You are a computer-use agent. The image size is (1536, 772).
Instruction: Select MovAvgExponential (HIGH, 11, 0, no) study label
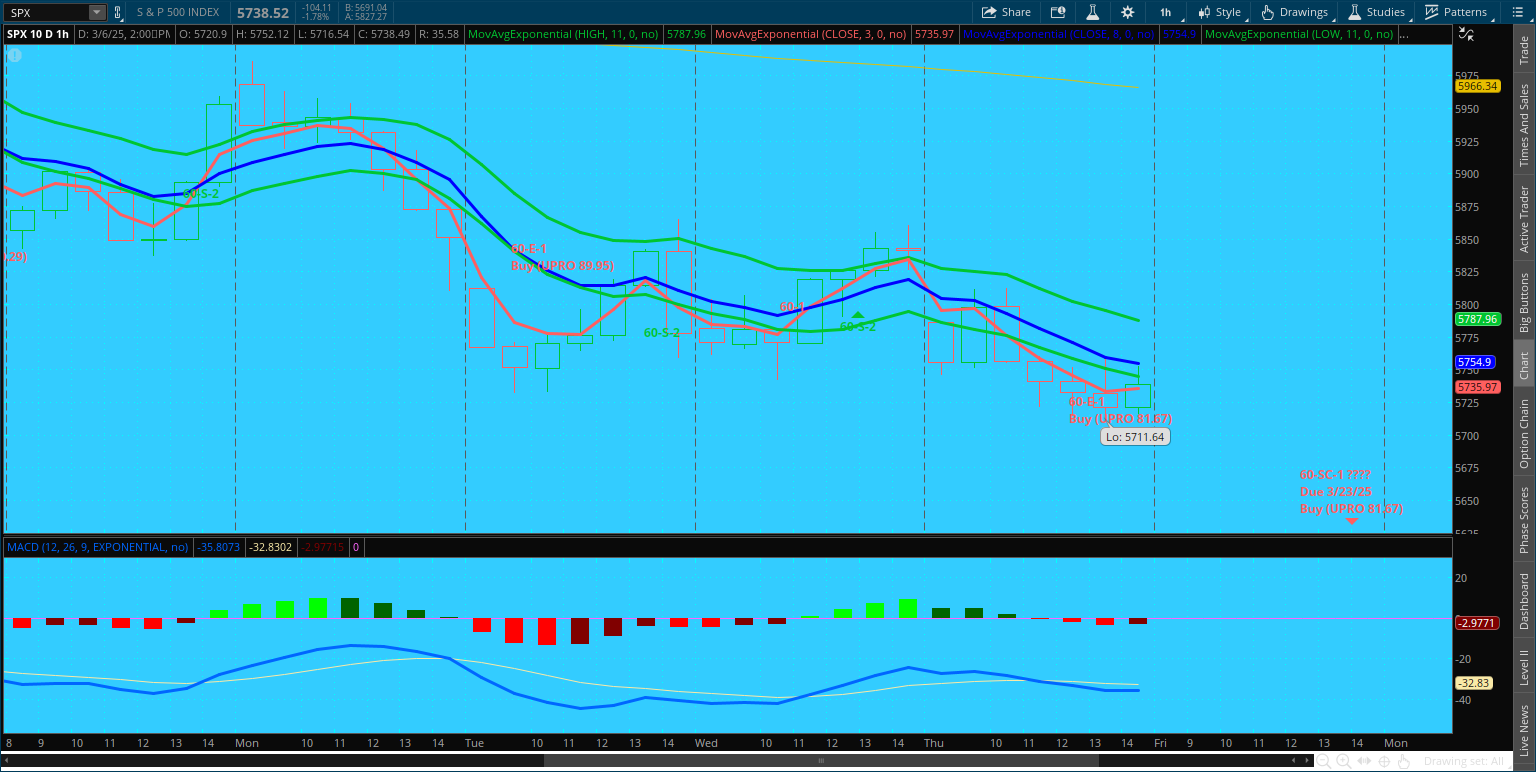(563, 34)
